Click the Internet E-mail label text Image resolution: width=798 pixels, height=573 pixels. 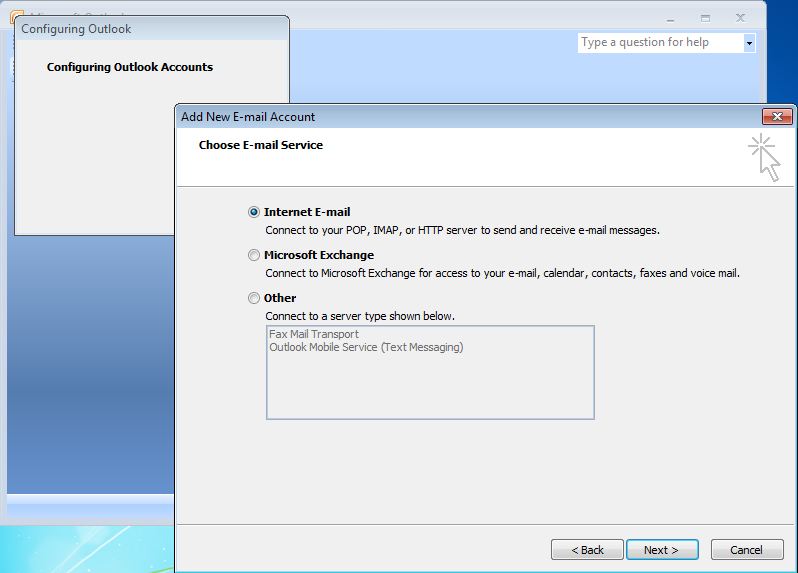click(x=307, y=212)
